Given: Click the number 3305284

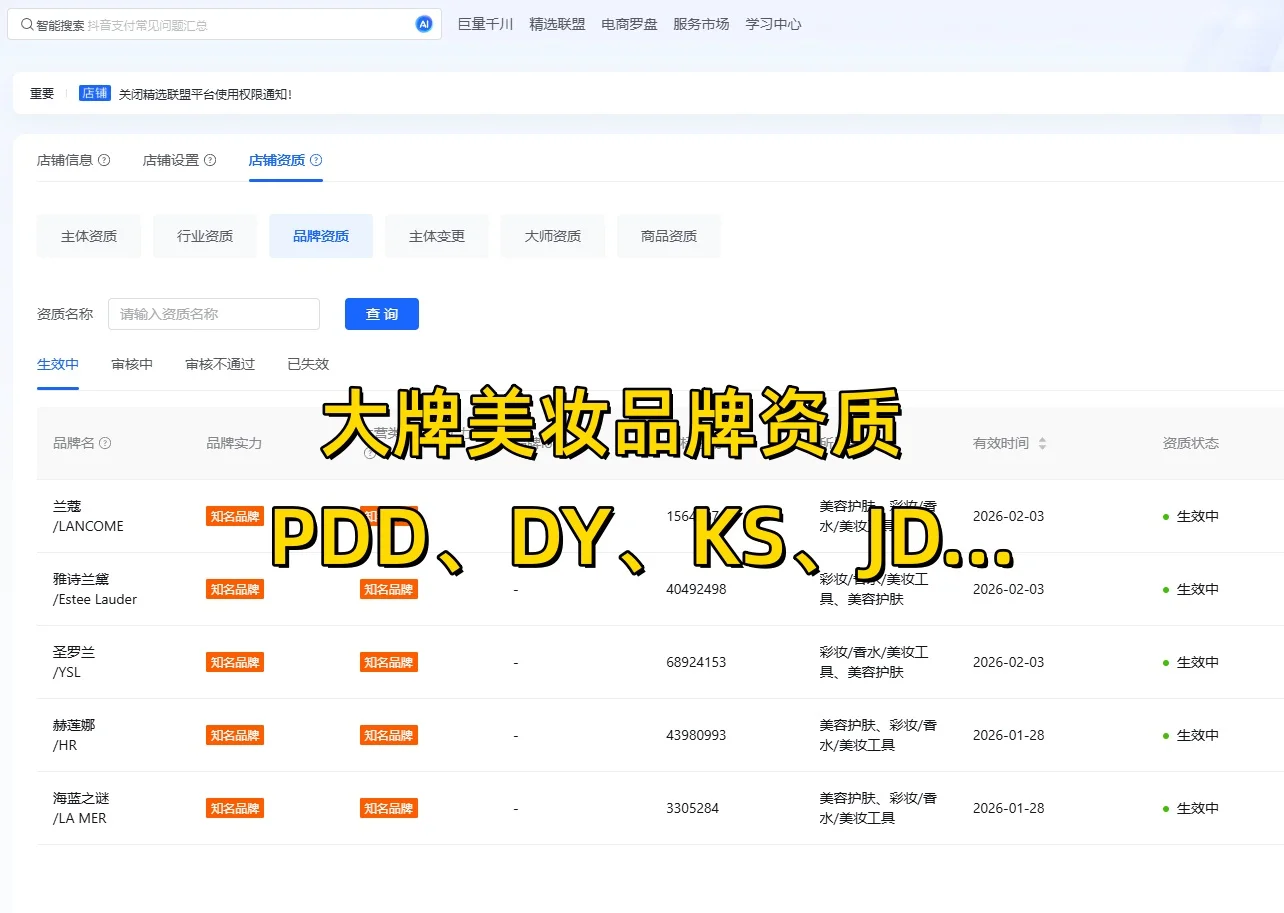Looking at the screenshot, I should pyautogui.click(x=692, y=808).
